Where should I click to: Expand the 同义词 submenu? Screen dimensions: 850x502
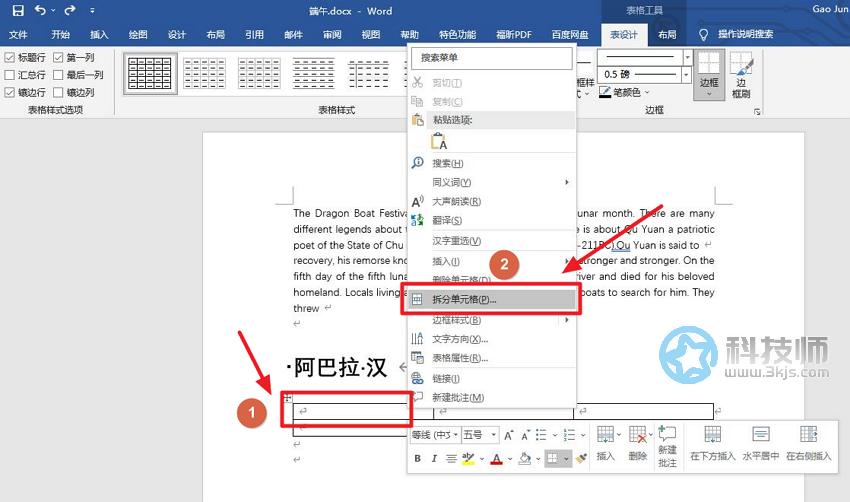click(491, 182)
